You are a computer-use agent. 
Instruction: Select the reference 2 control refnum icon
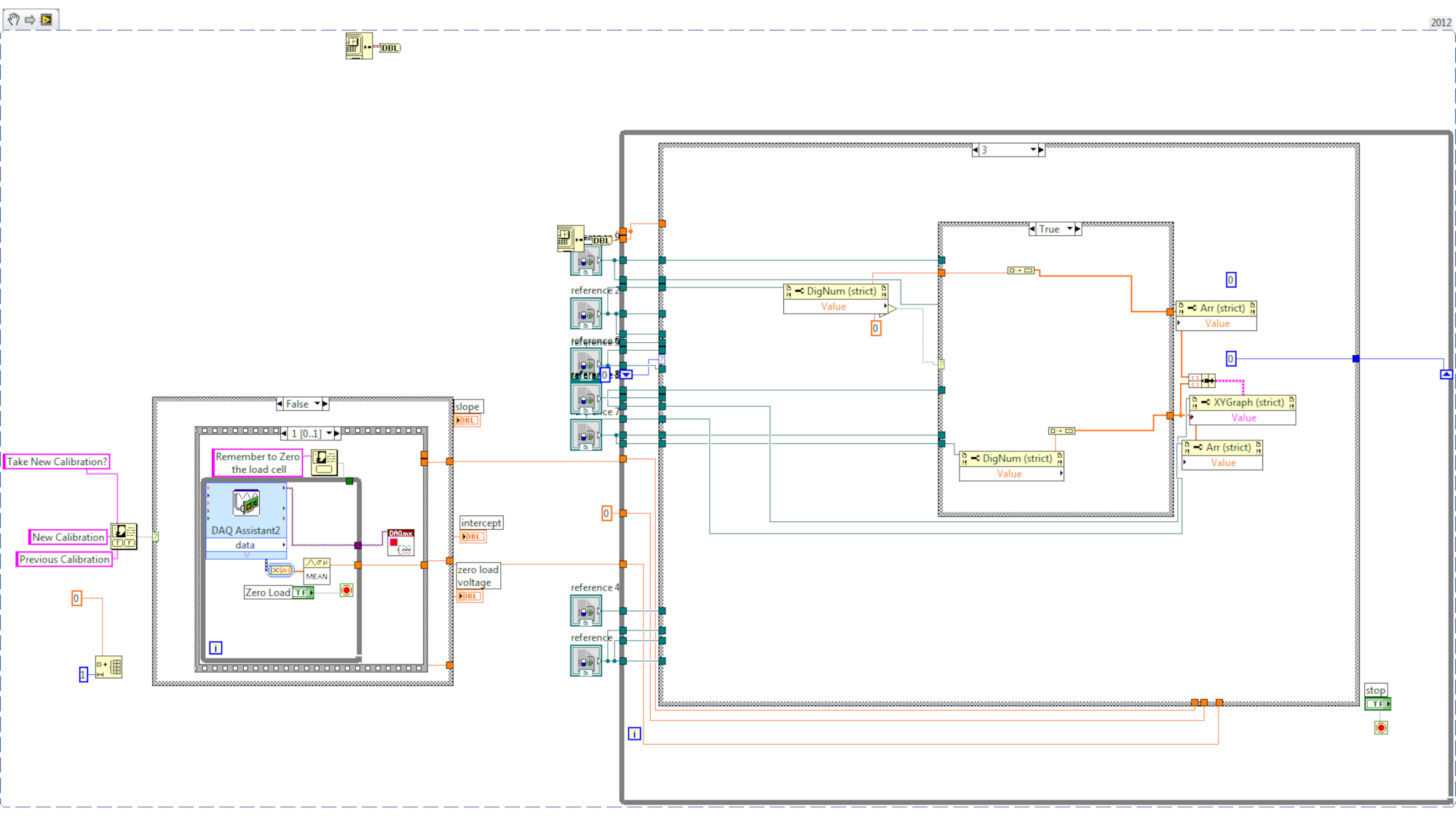pyautogui.click(x=585, y=314)
